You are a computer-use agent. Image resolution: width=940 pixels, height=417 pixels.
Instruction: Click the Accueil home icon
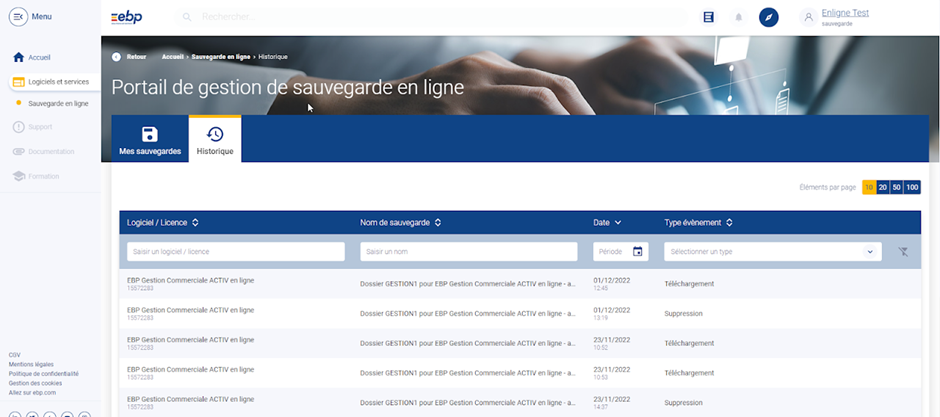point(19,58)
